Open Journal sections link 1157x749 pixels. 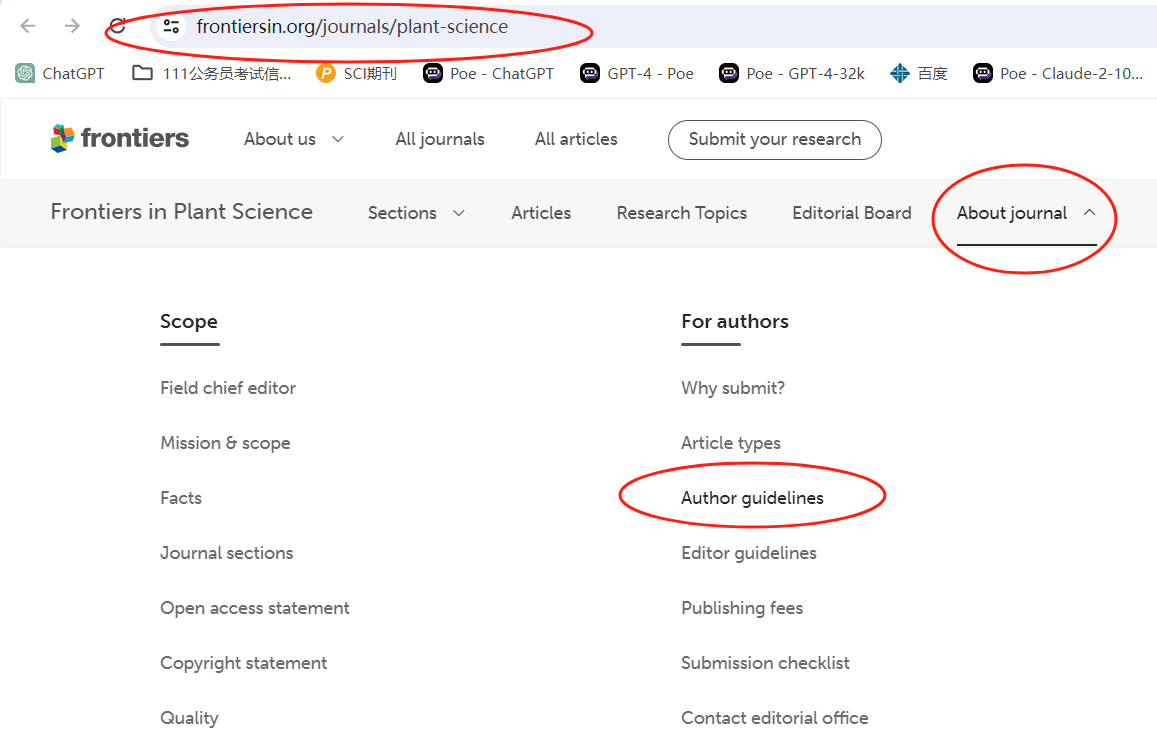click(227, 553)
